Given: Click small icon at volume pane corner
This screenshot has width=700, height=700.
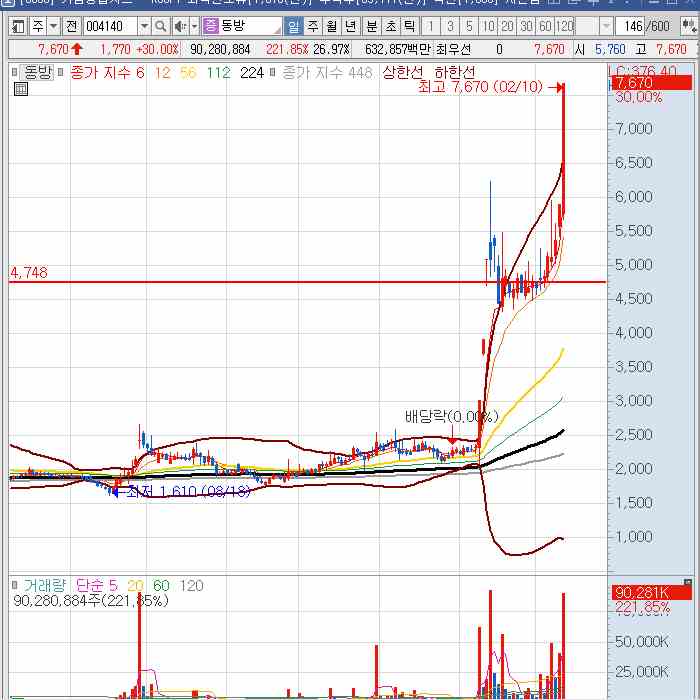Looking at the screenshot, I should (x=688, y=582).
